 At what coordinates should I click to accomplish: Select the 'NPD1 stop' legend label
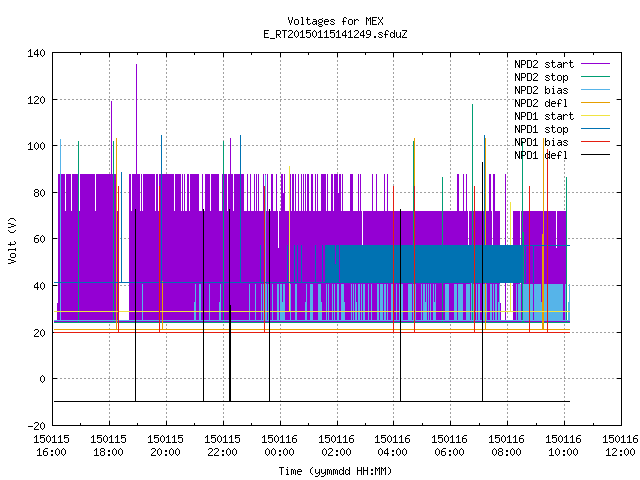click(541, 129)
